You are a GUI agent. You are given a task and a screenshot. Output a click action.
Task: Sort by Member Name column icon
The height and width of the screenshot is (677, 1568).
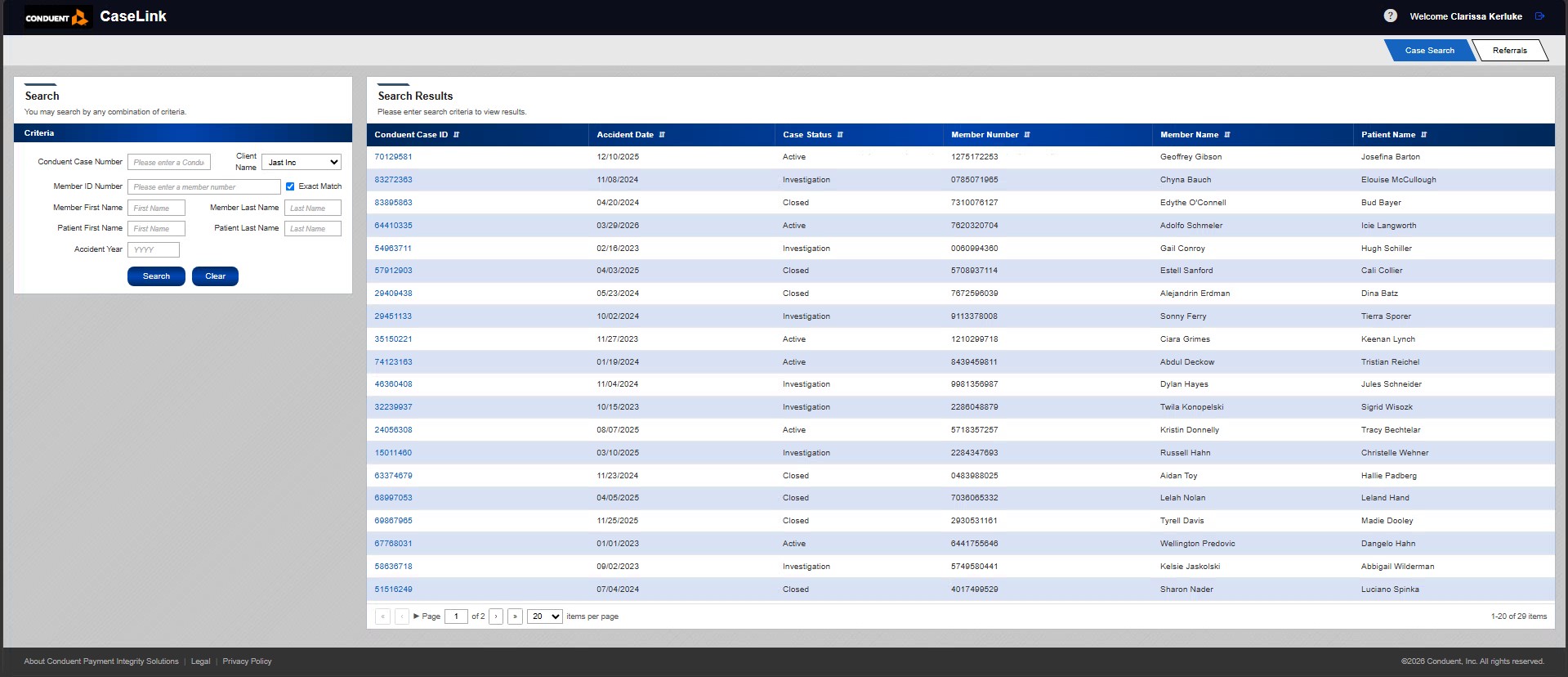click(x=1227, y=135)
